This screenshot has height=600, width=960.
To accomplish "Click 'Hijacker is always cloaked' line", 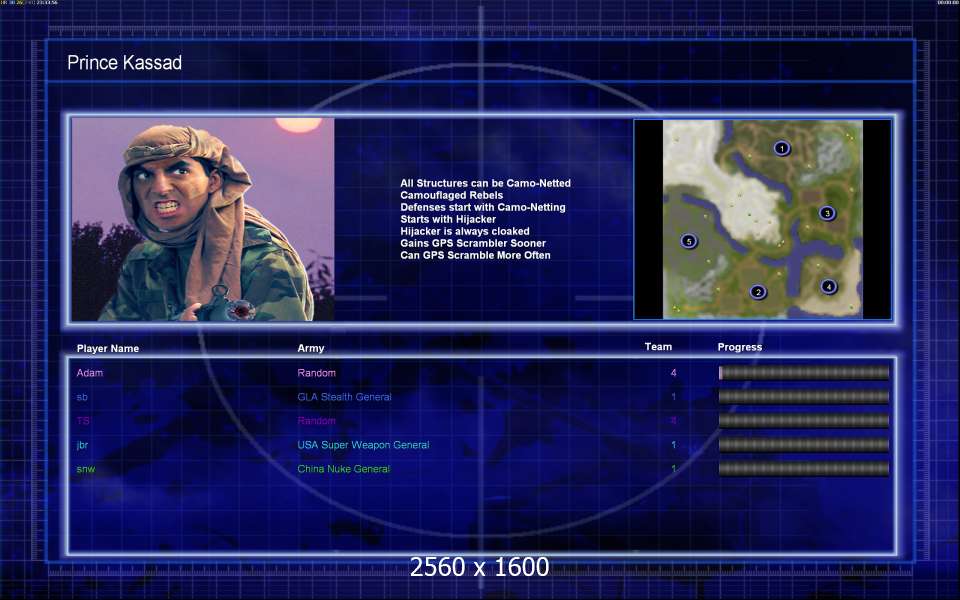I will [465, 231].
